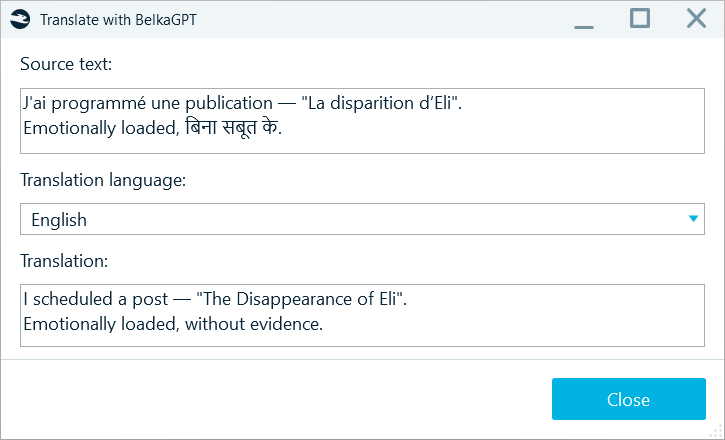Screen dimensions: 725x440
Task: Click the Close button
Action: coord(629,399)
